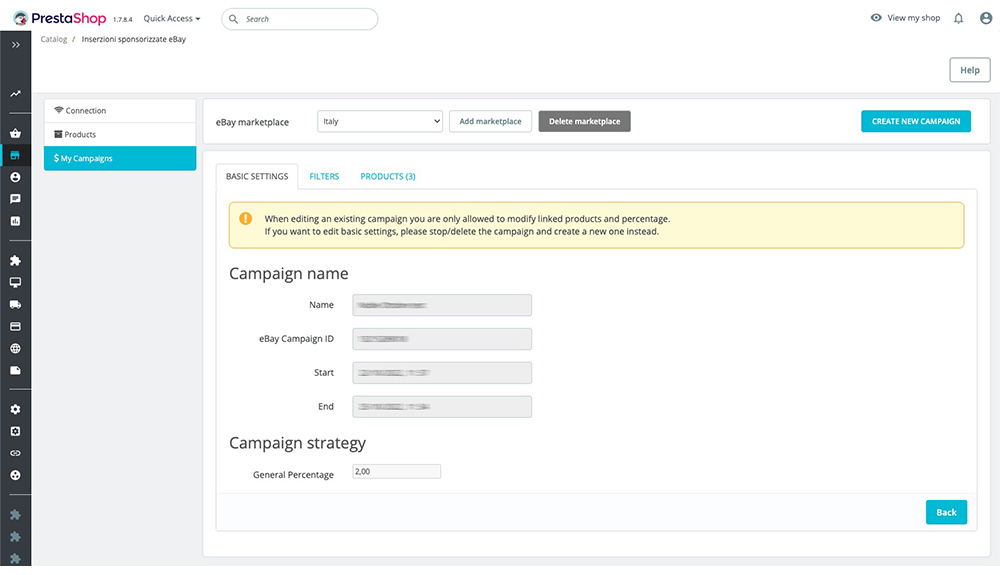Click the 'Campaign name' heading
This screenshot has width=1000, height=575.
(x=289, y=273)
